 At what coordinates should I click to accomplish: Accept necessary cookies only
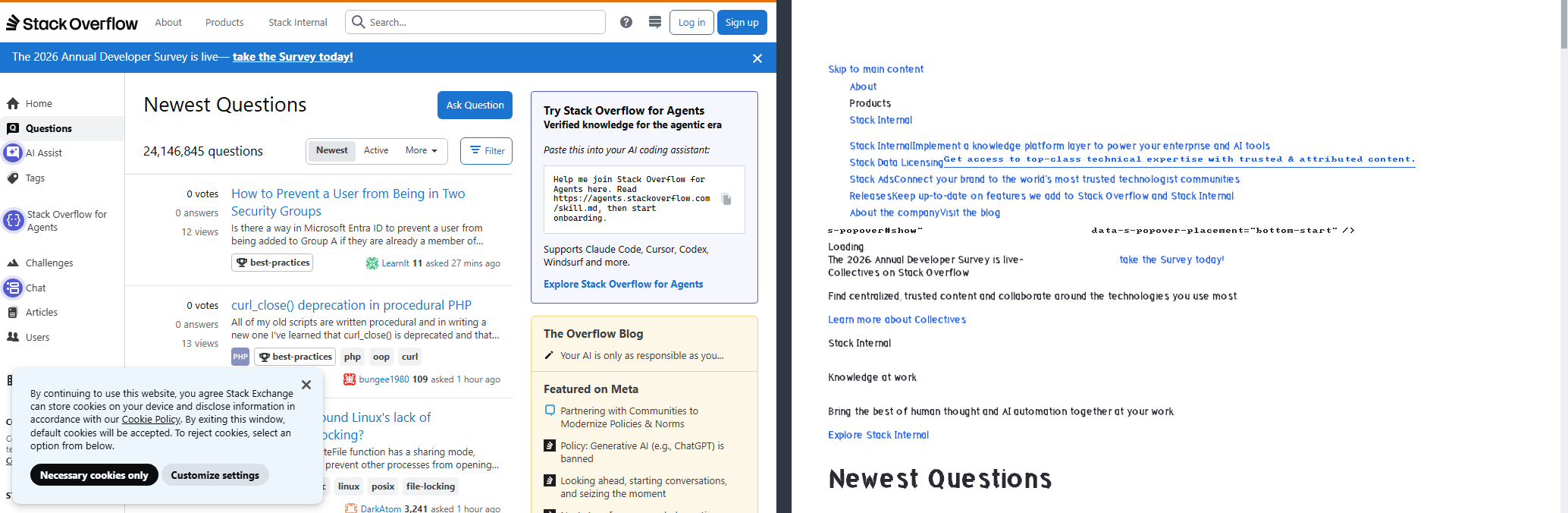click(94, 475)
